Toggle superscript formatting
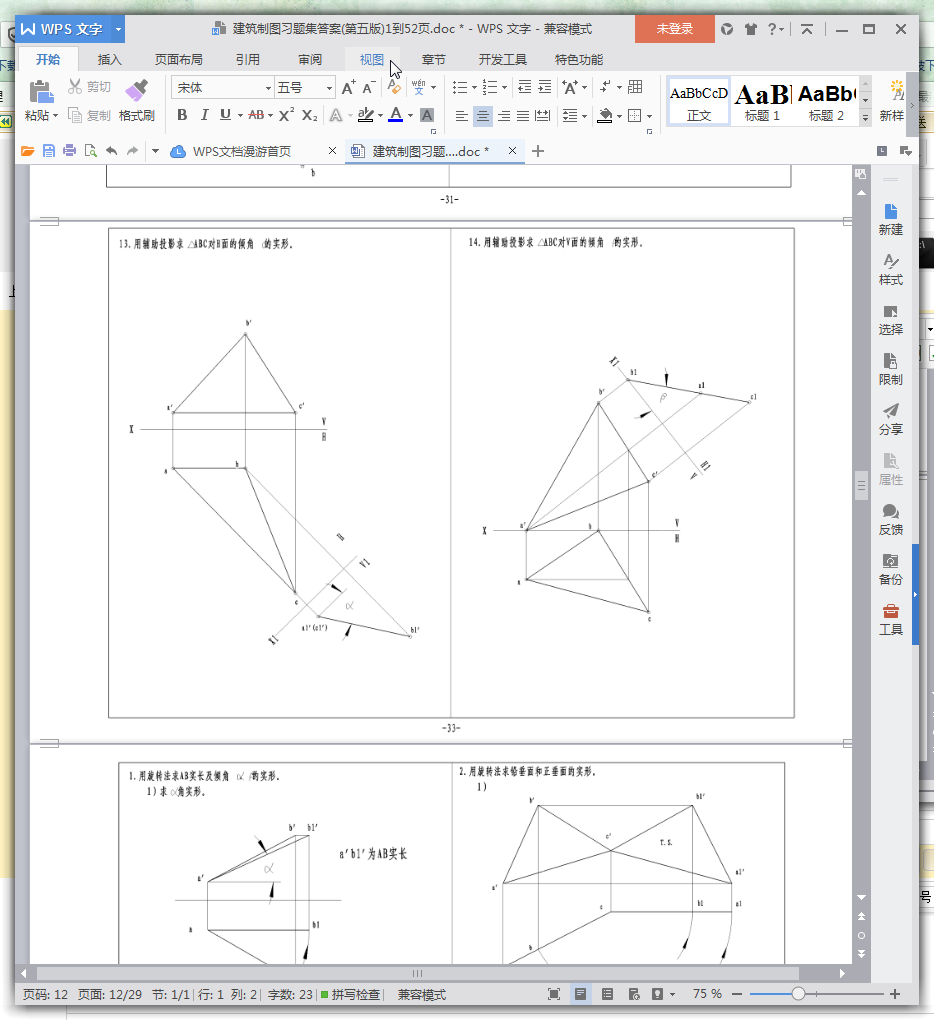 [286, 115]
